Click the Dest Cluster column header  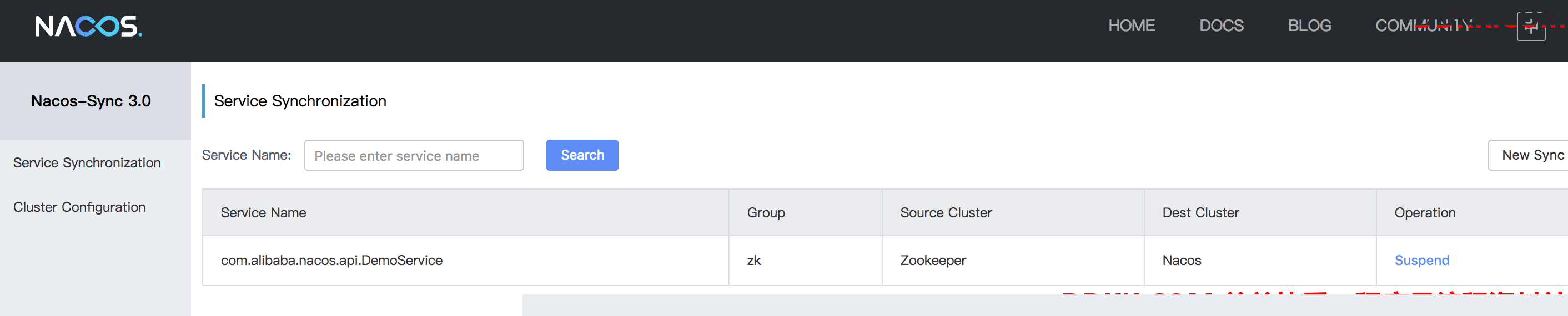(1200, 213)
